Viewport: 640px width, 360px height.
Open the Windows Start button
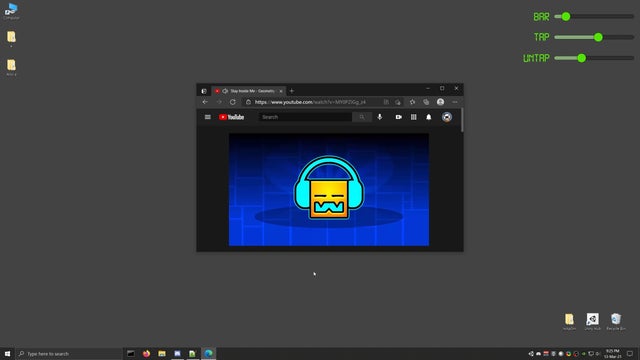coord(7,353)
